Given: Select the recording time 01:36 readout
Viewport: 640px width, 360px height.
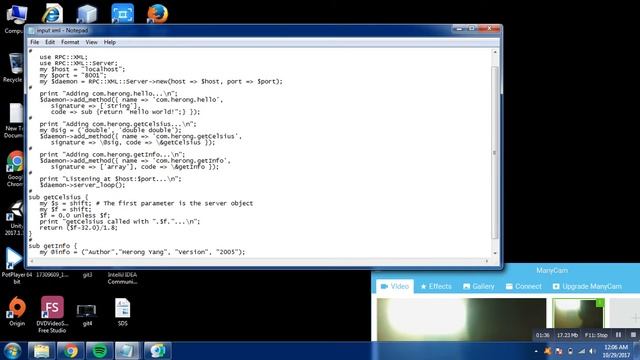Looking at the screenshot, I should tap(542, 335).
